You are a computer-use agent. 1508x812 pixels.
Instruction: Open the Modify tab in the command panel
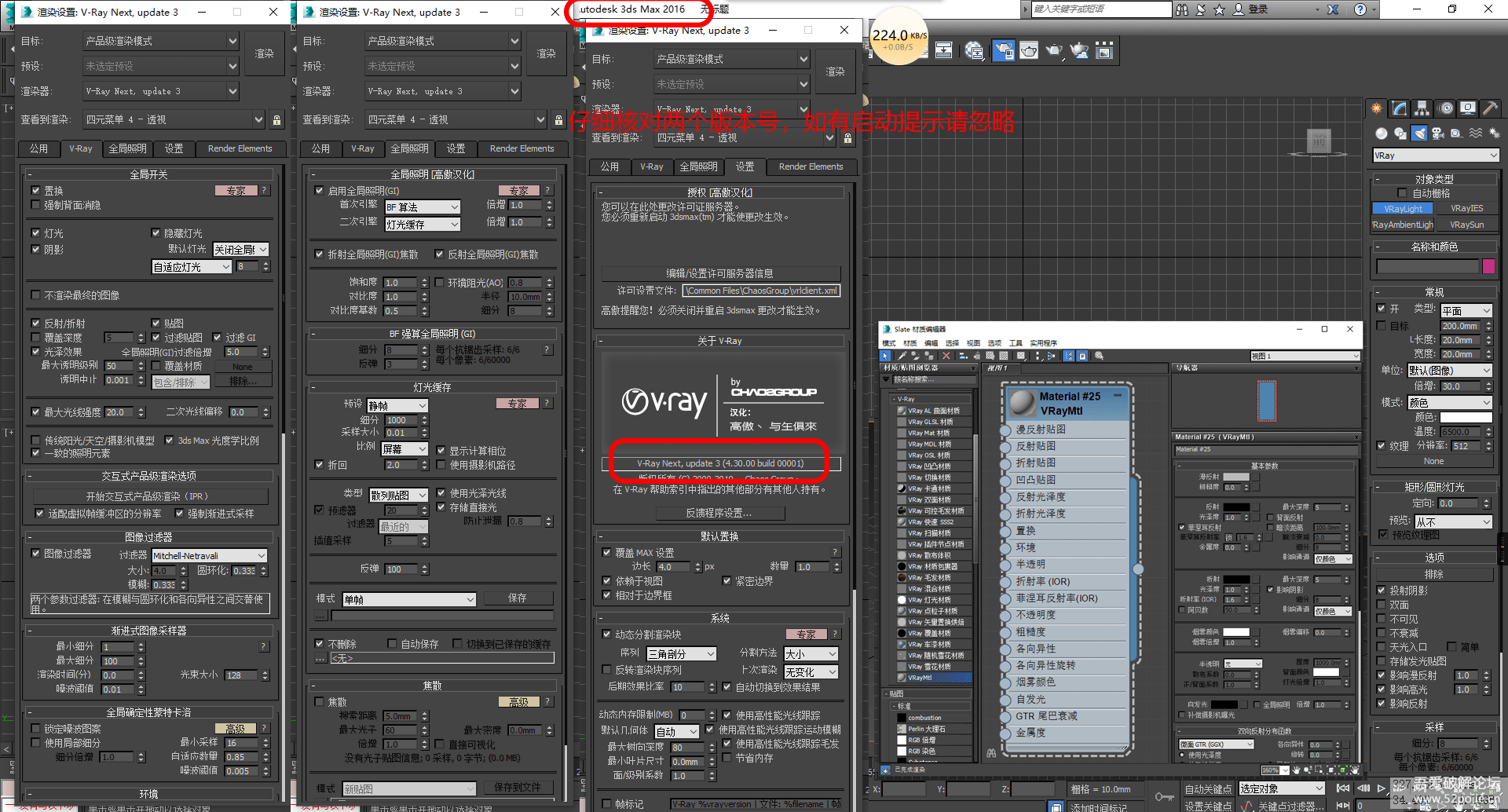click(1399, 108)
